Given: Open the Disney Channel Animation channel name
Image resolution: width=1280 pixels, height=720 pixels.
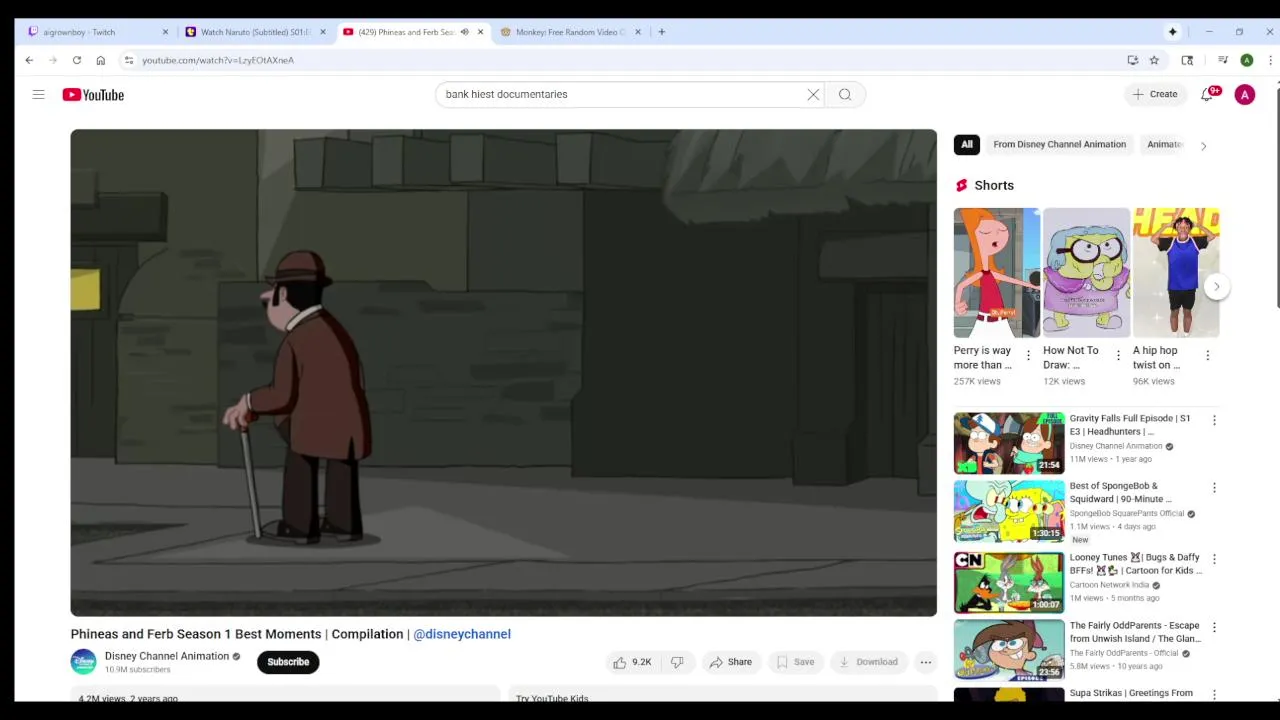Looking at the screenshot, I should point(167,656).
